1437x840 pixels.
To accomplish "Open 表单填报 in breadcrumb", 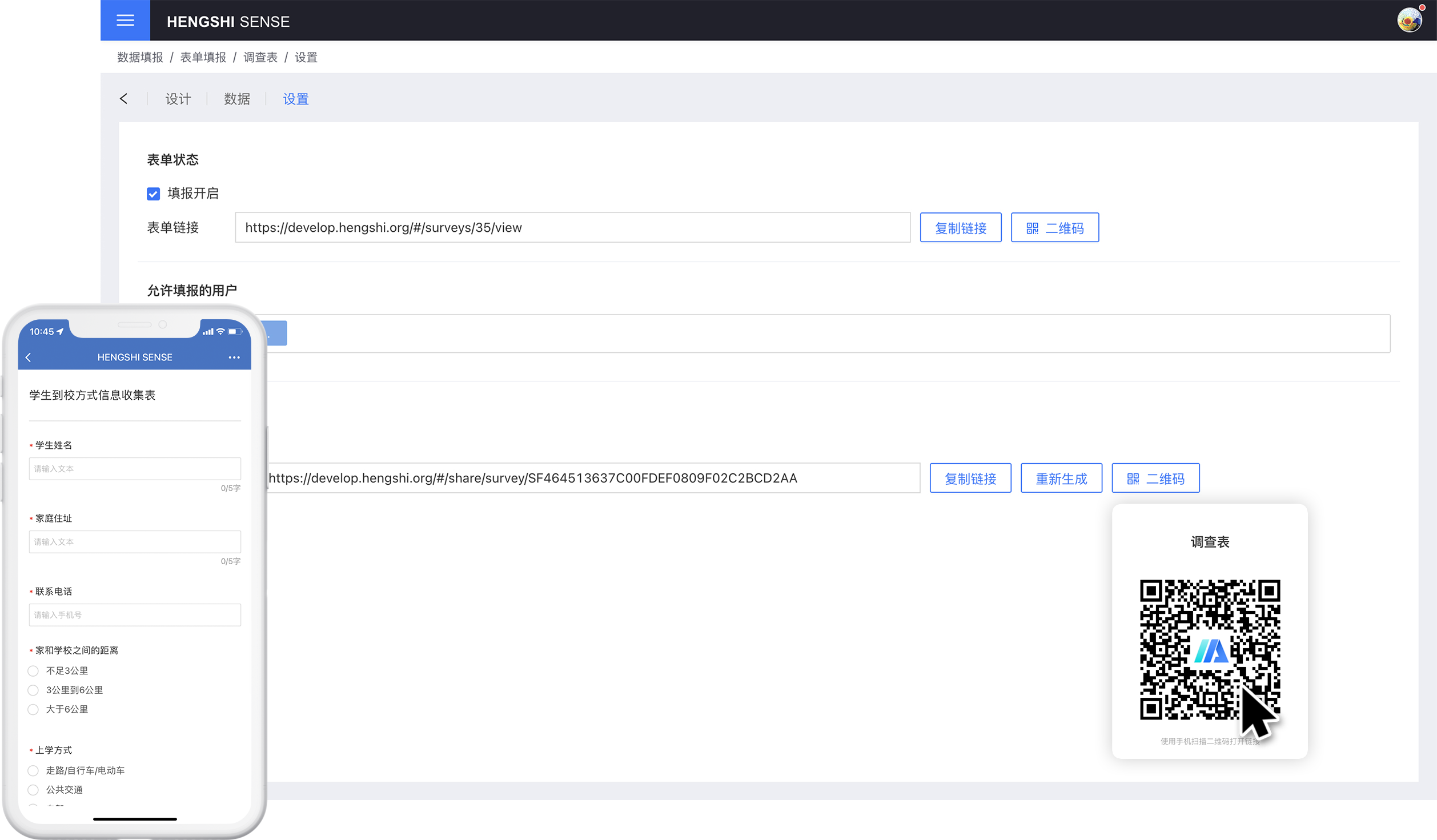I will (x=203, y=57).
